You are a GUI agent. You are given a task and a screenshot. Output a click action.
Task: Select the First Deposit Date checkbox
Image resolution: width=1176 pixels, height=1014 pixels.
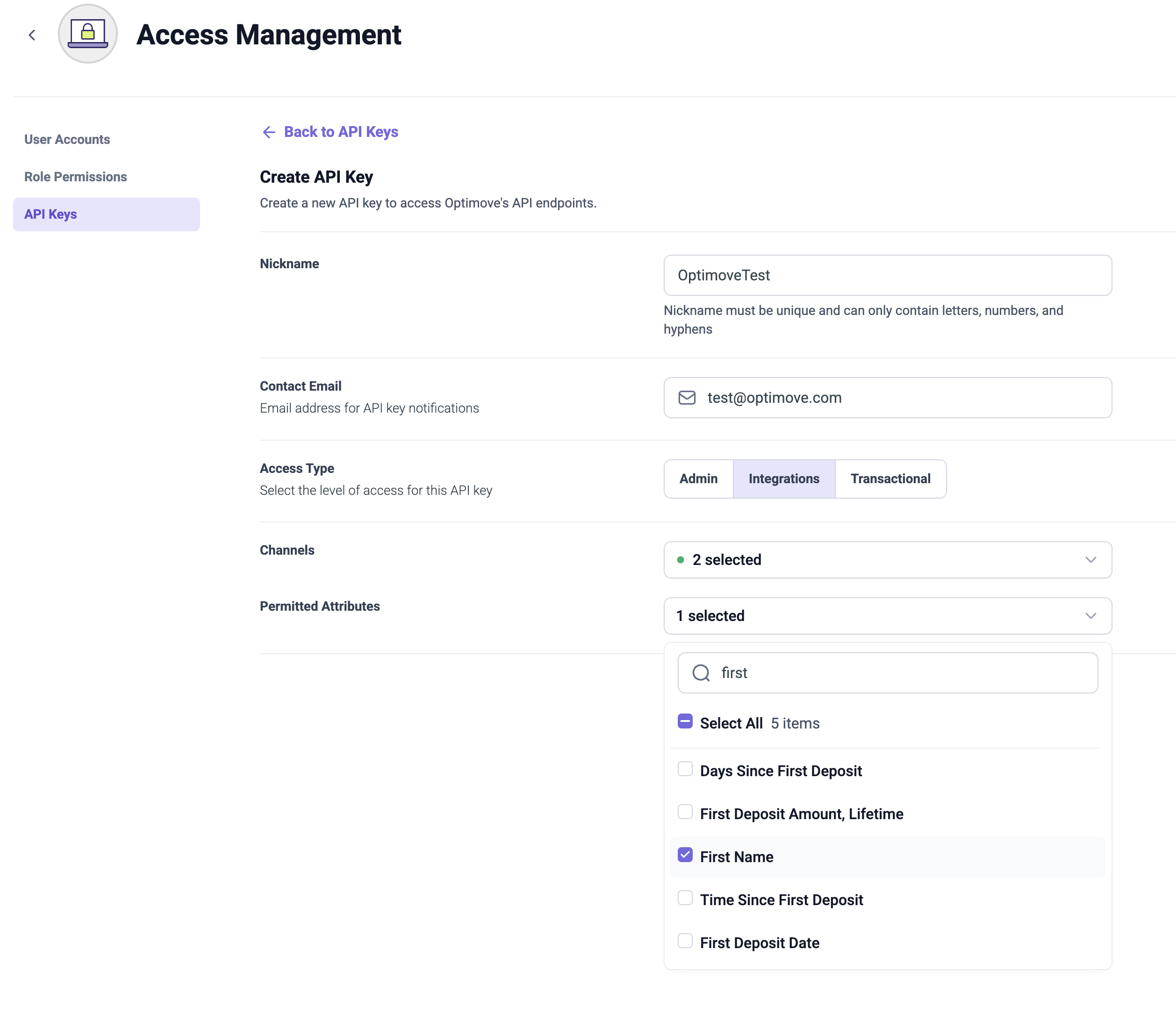coord(685,942)
